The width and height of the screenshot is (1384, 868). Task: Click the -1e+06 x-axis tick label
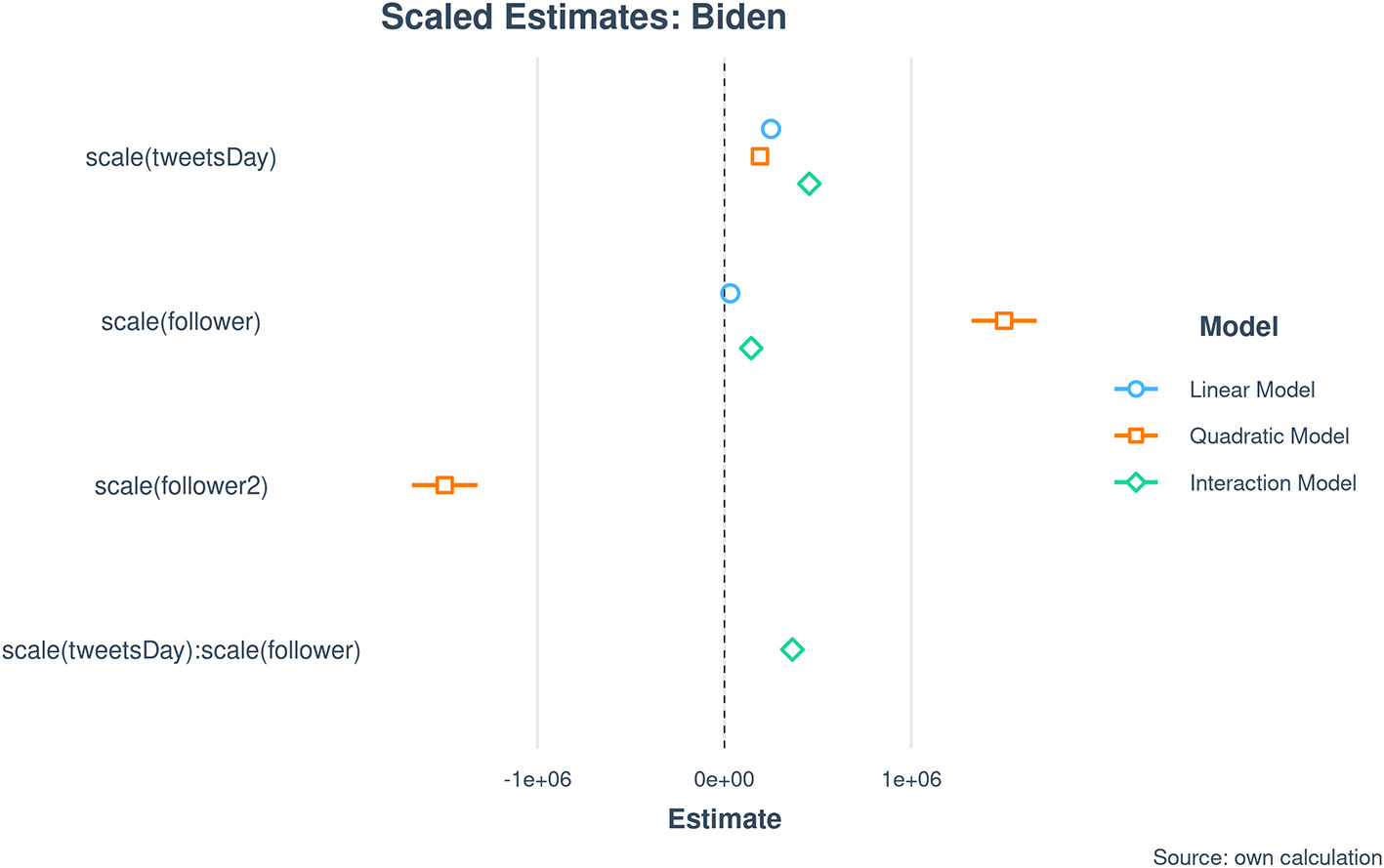pos(537,779)
